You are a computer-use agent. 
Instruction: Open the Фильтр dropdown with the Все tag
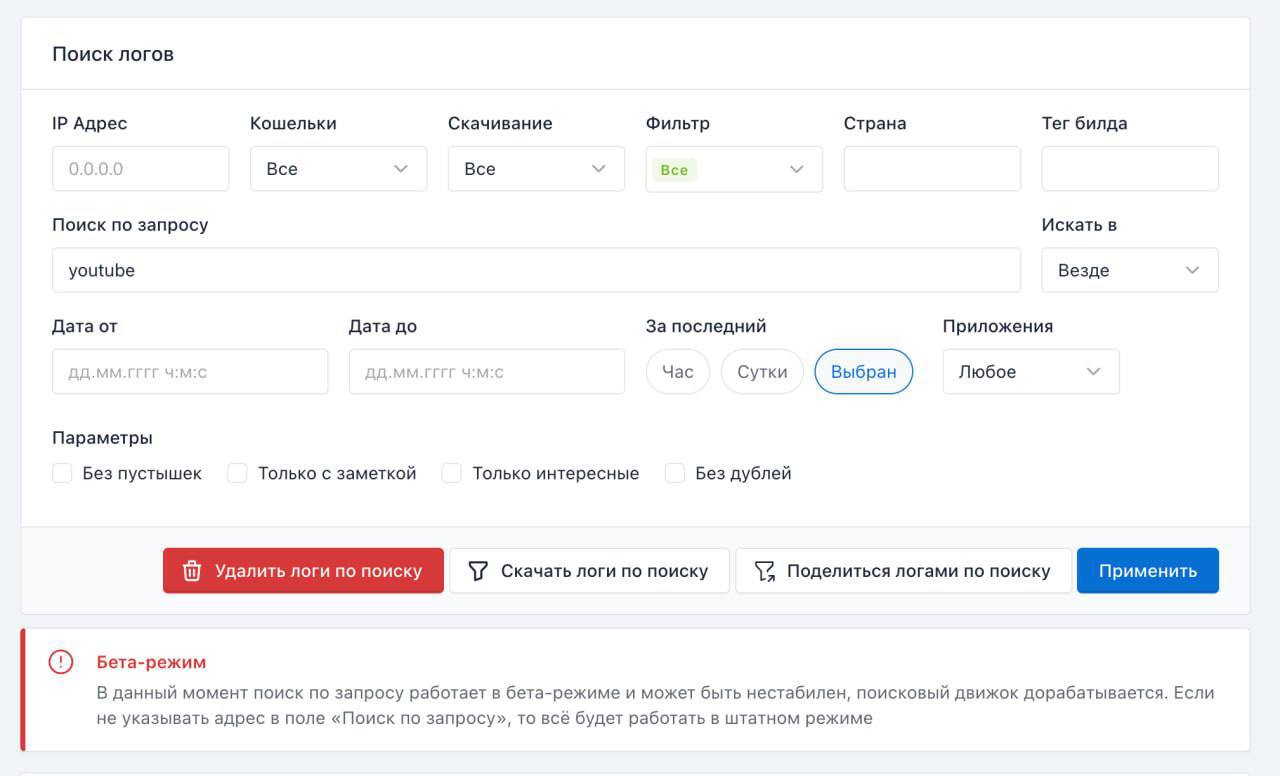point(734,169)
